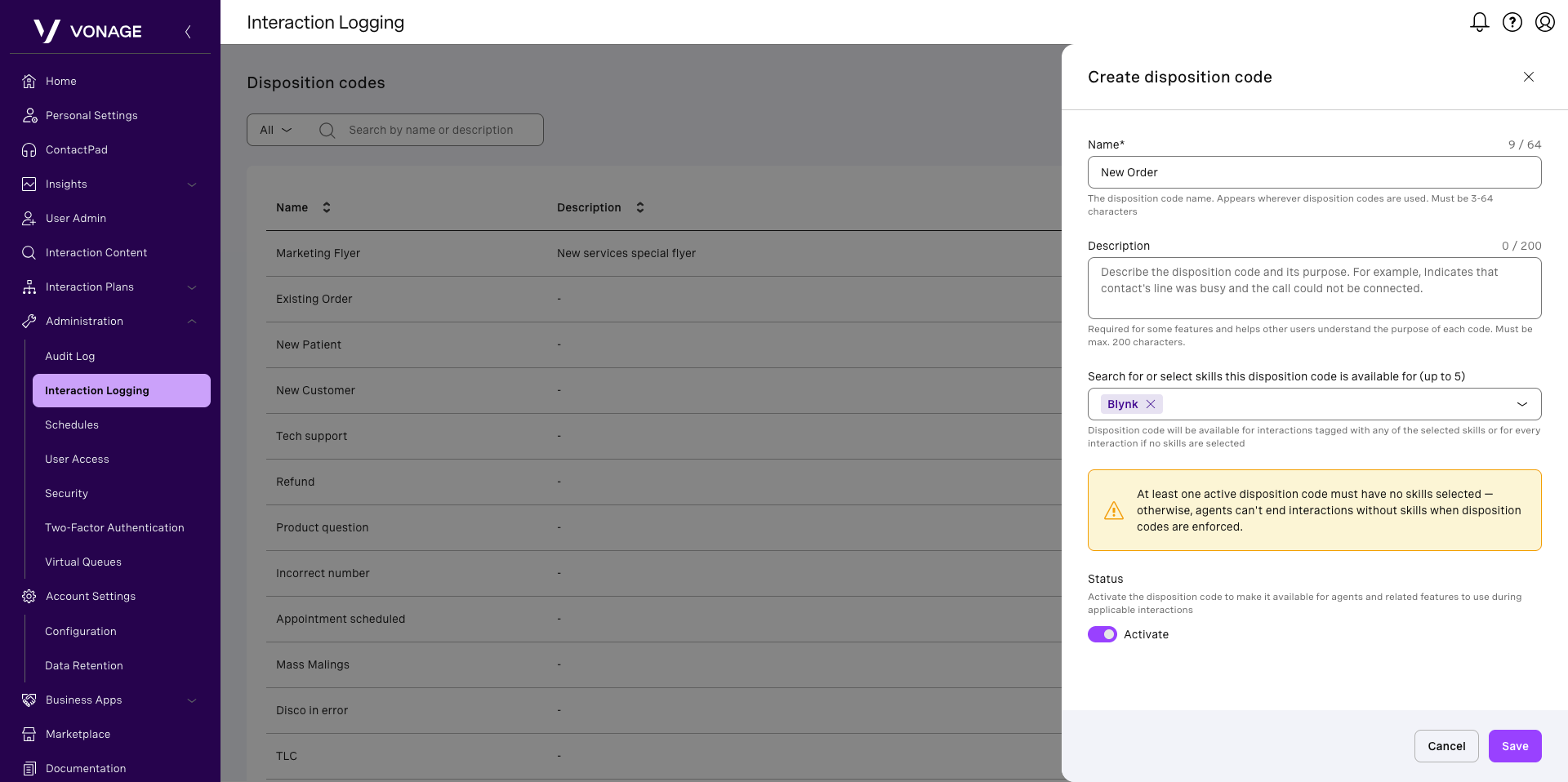The image size is (1568, 782).
Task: Open the help question mark icon
Action: pyautogui.click(x=1512, y=22)
